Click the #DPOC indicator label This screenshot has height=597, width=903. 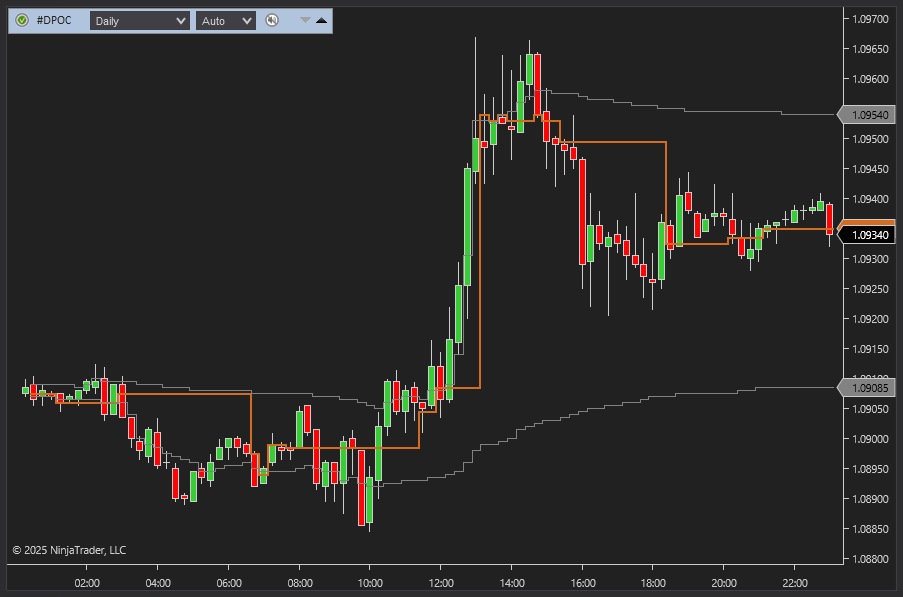(x=54, y=20)
